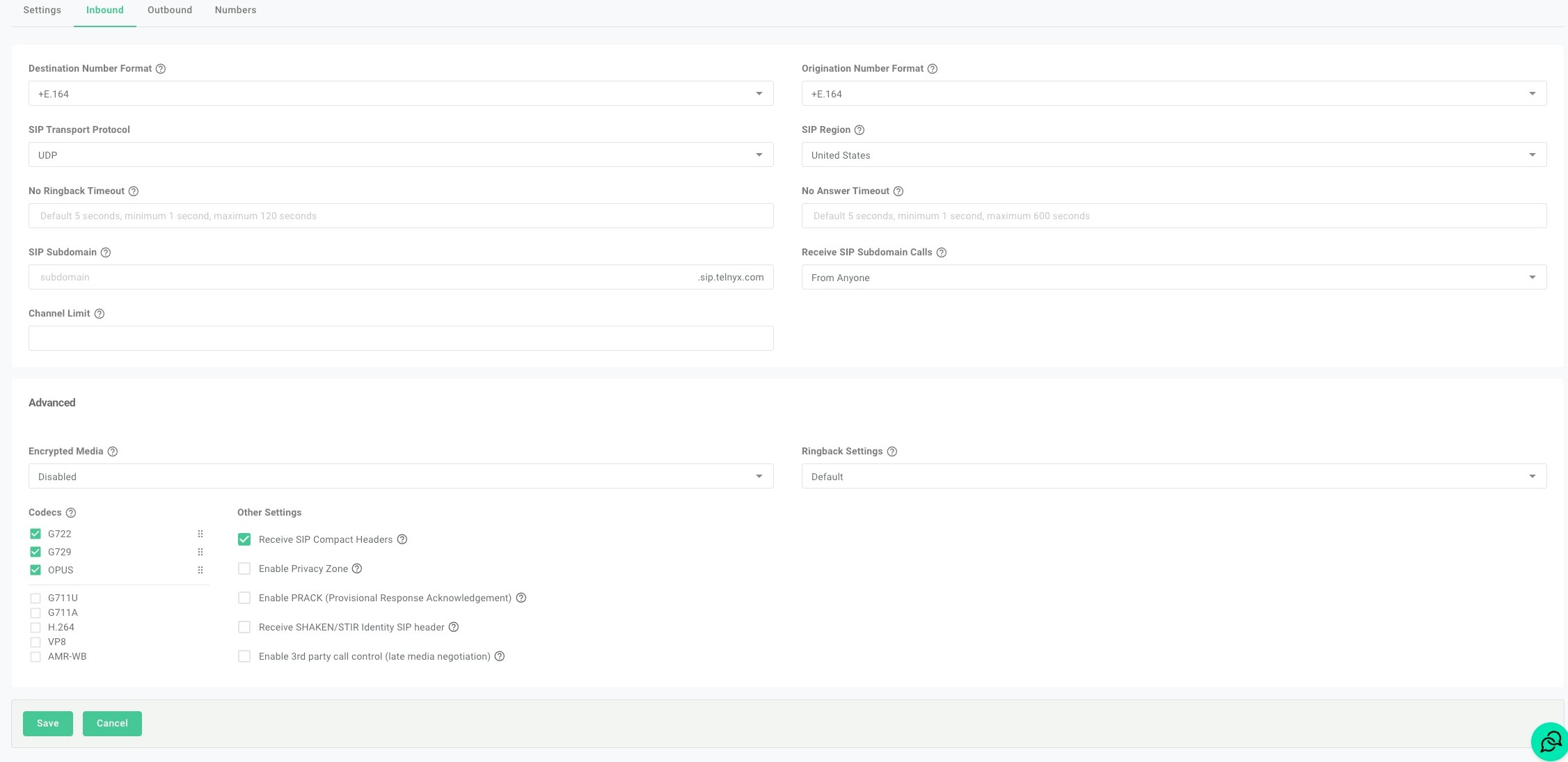Click help icon beside No Ringback Timeout
Screen dimensions: 1568x762
(x=134, y=191)
